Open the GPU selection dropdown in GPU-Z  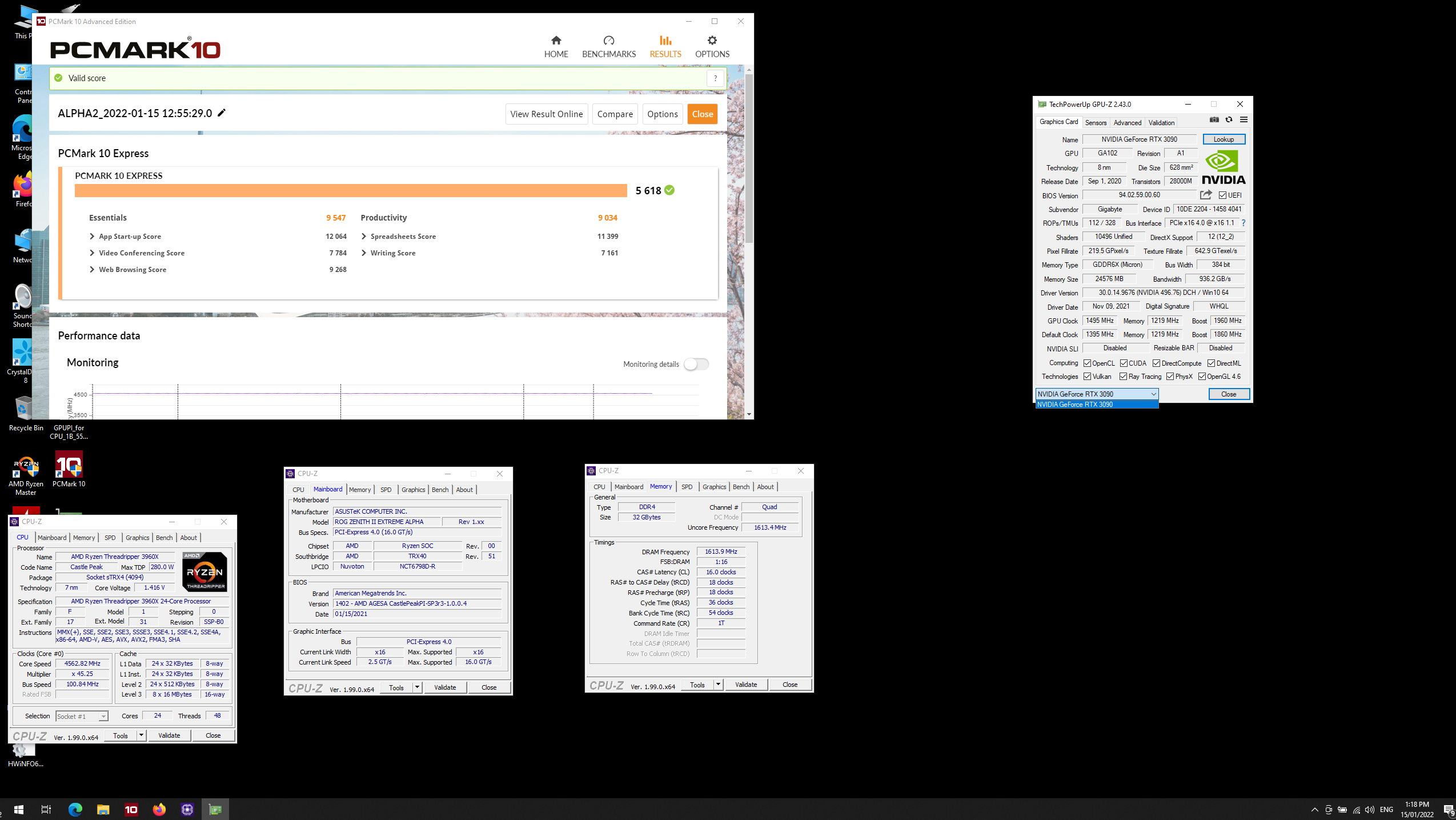click(1097, 394)
